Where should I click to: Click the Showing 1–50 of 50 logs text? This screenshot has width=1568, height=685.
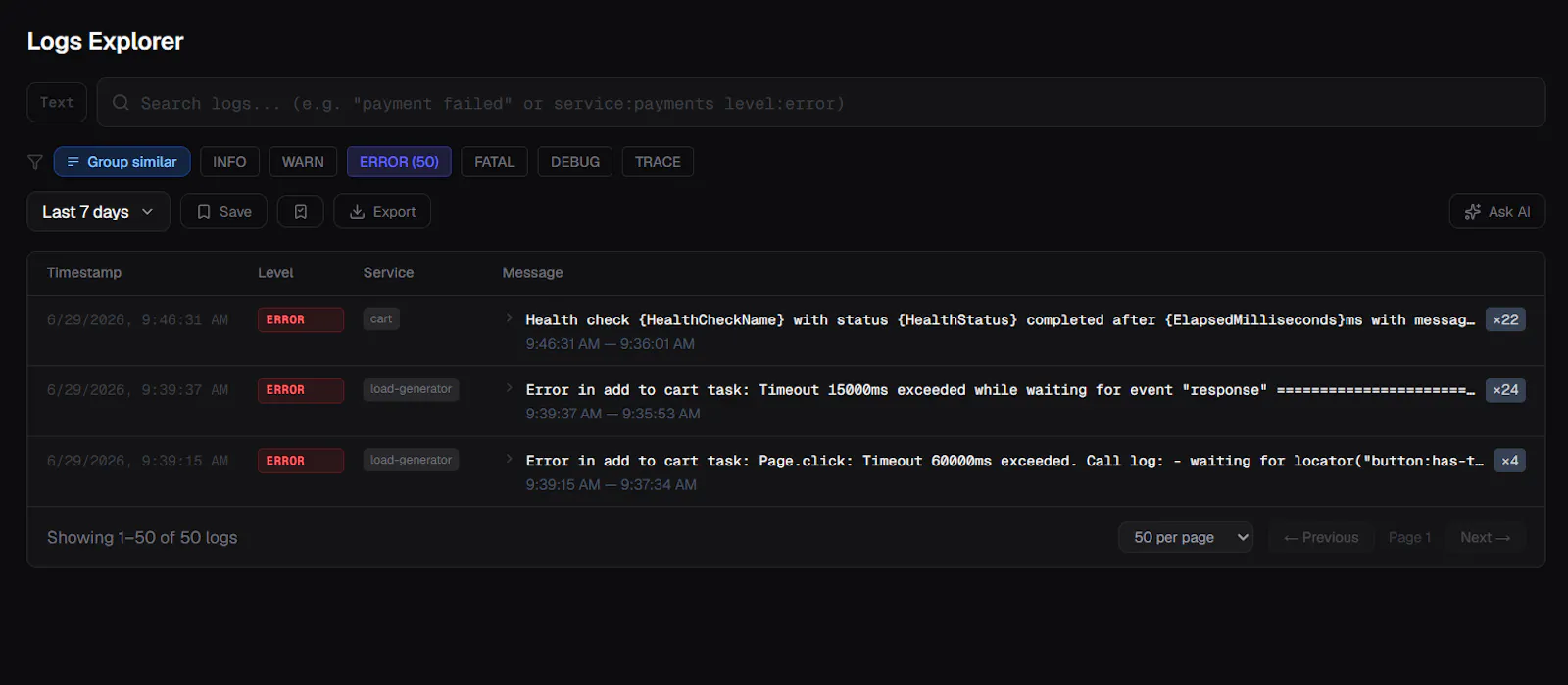pyautogui.click(x=142, y=537)
